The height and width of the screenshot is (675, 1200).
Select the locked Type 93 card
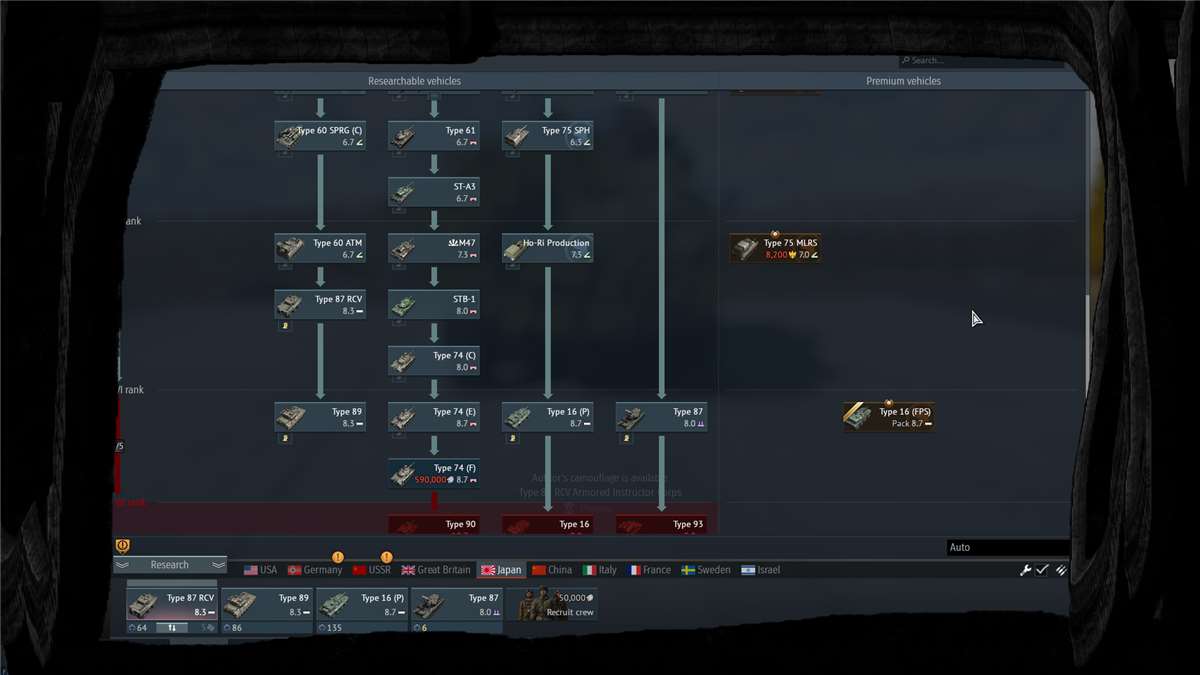[x=662, y=524]
